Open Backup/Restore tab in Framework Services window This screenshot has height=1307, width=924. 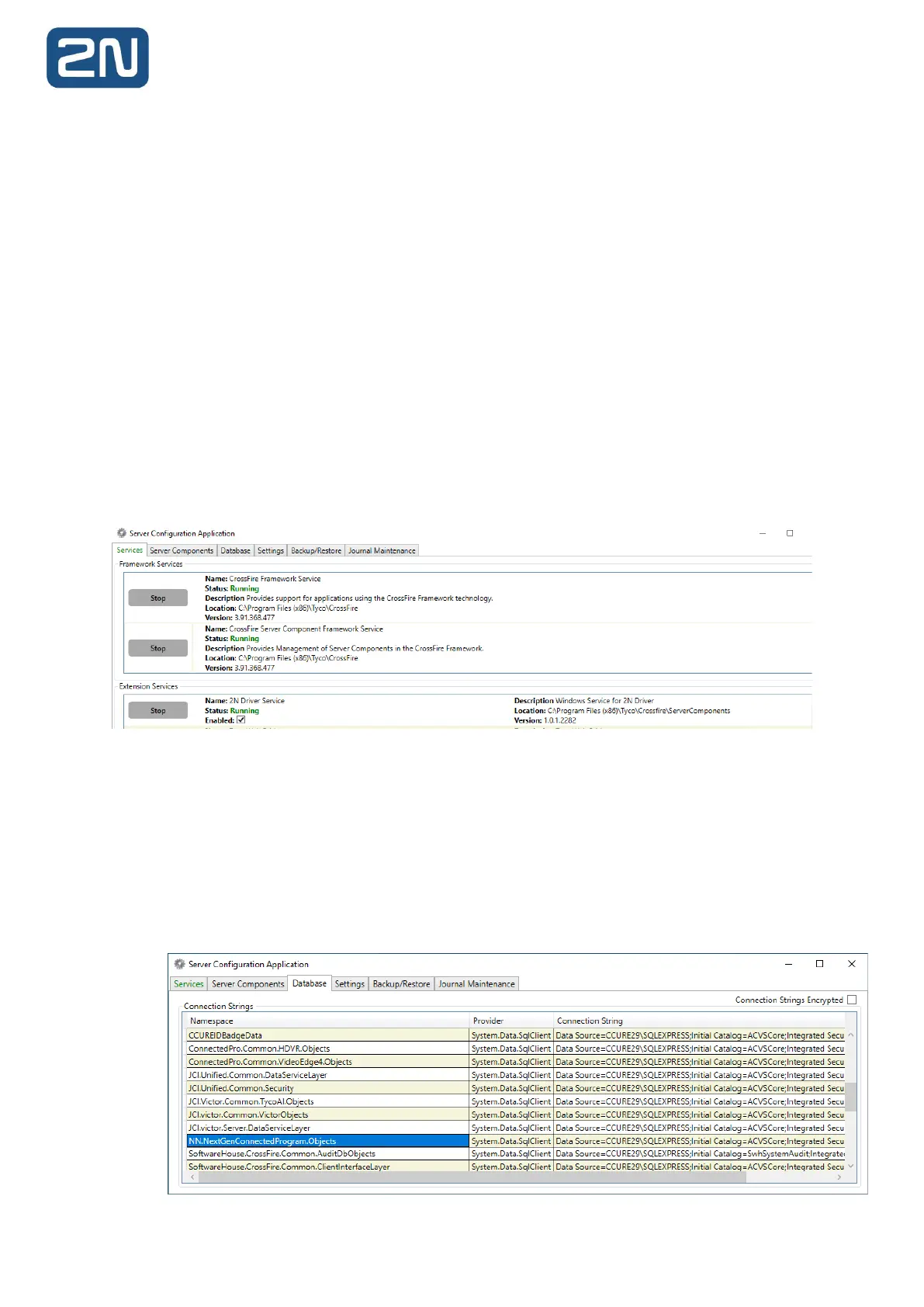(316, 550)
